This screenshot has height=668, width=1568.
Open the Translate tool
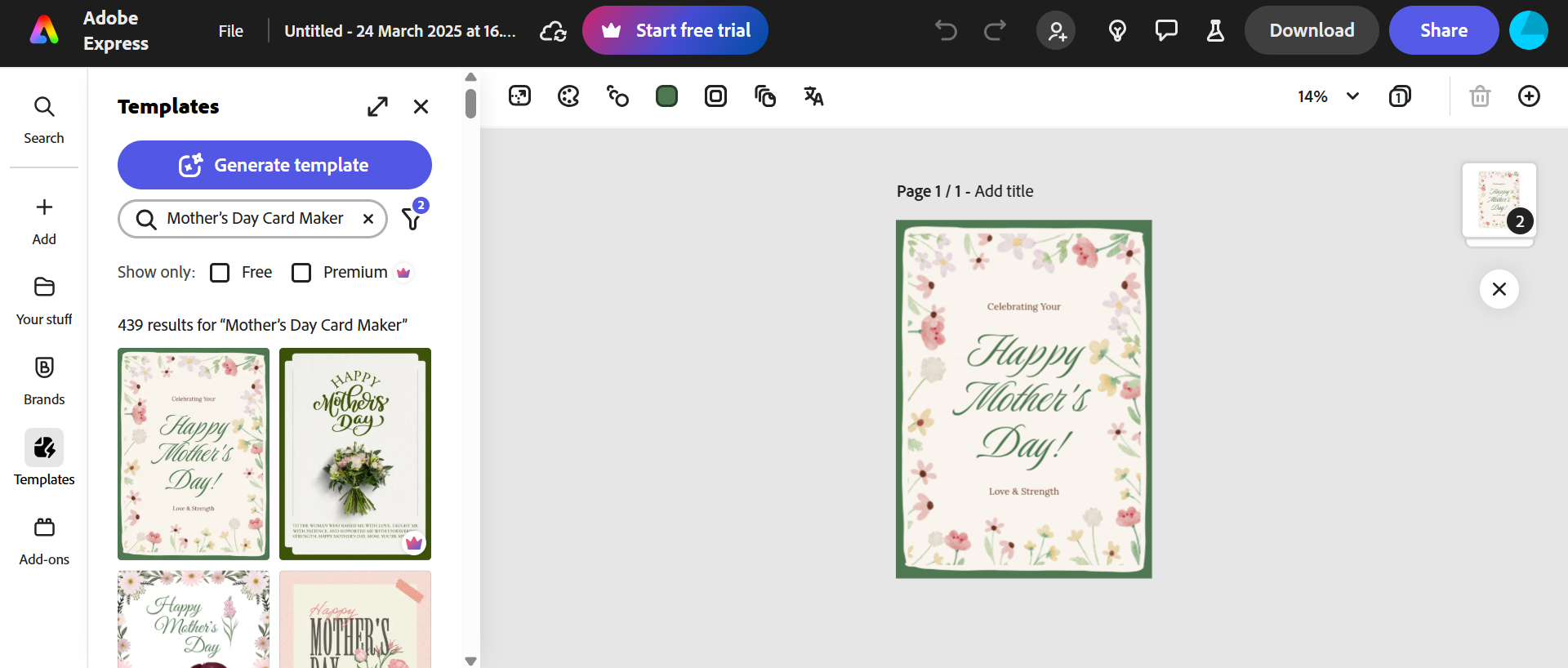click(813, 96)
